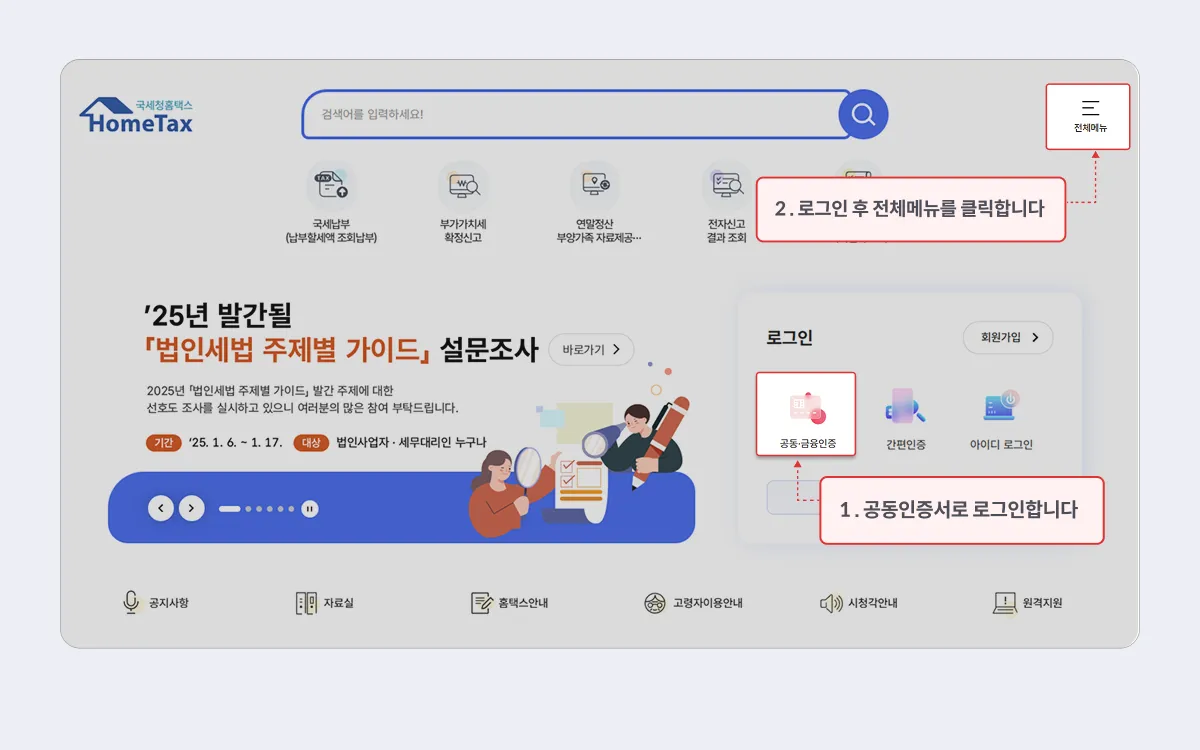Screen dimensions: 1200x750
Task: Select 공동·금융인증 login option
Action: tap(807, 415)
